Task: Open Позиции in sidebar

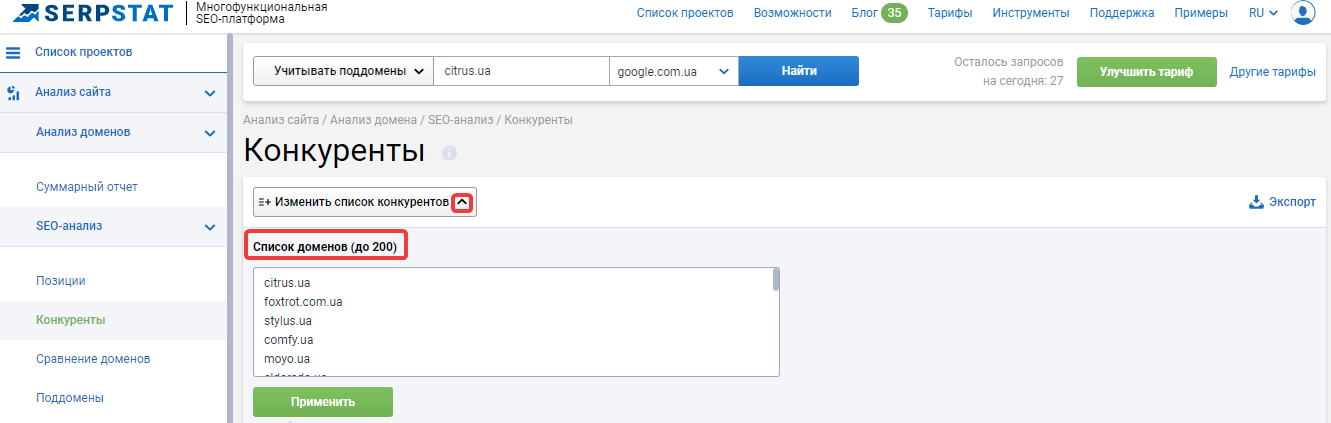Action: pyautogui.click(x=61, y=281)
